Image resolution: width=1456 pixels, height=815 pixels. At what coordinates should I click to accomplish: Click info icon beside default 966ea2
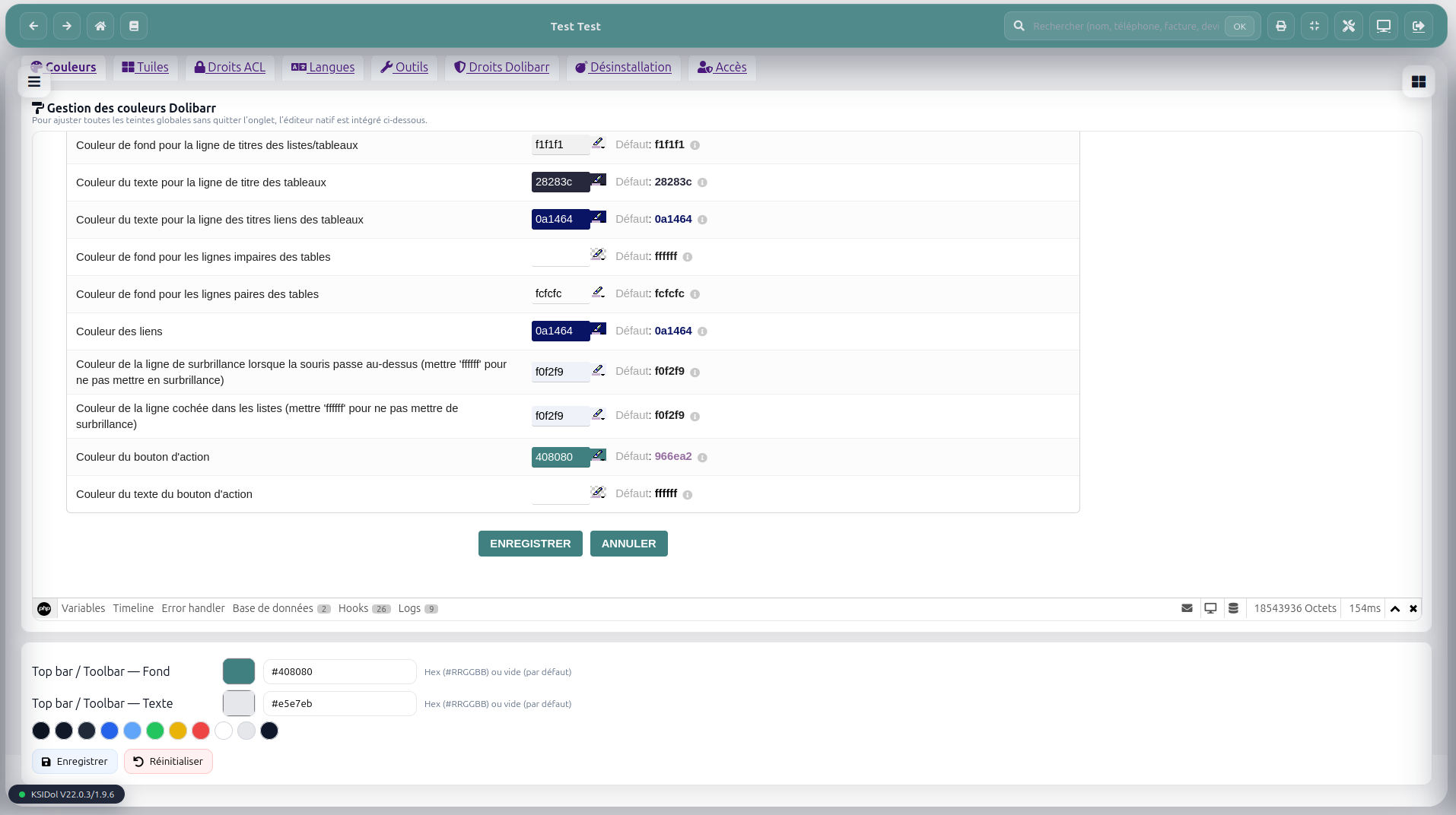point(702,458)
